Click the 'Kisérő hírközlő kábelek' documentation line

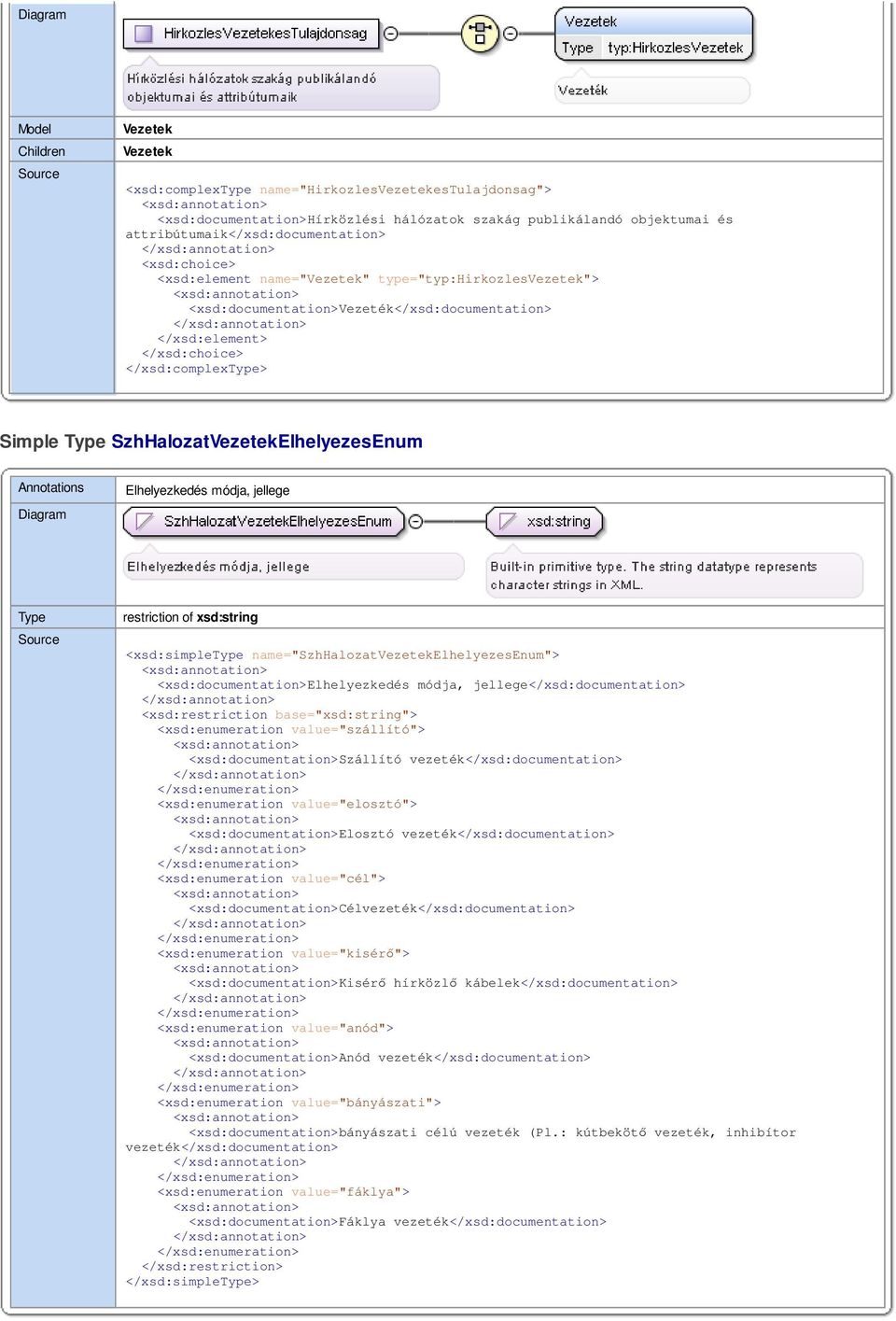433,984
